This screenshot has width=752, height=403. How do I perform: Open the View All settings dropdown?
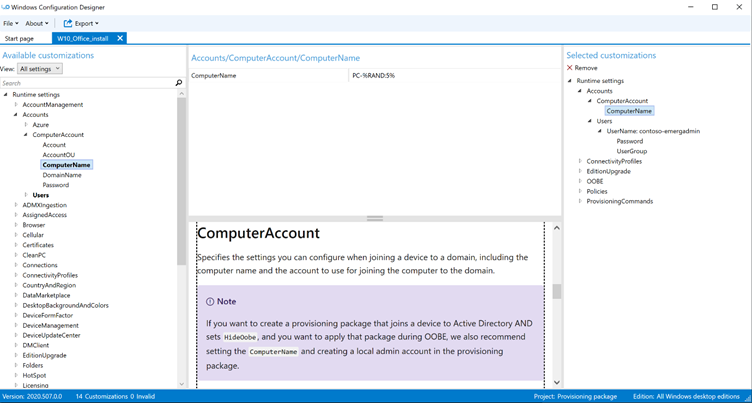pyautogui.click(x=40, y=69)
